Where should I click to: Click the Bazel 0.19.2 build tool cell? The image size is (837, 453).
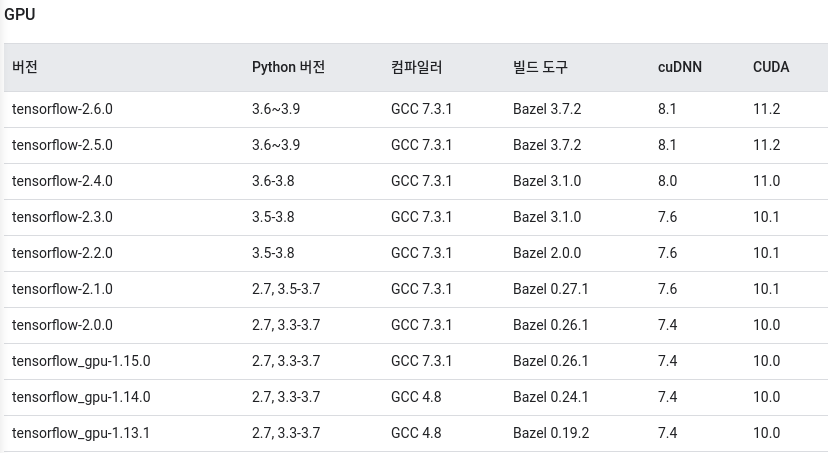[x=551, y=433]
